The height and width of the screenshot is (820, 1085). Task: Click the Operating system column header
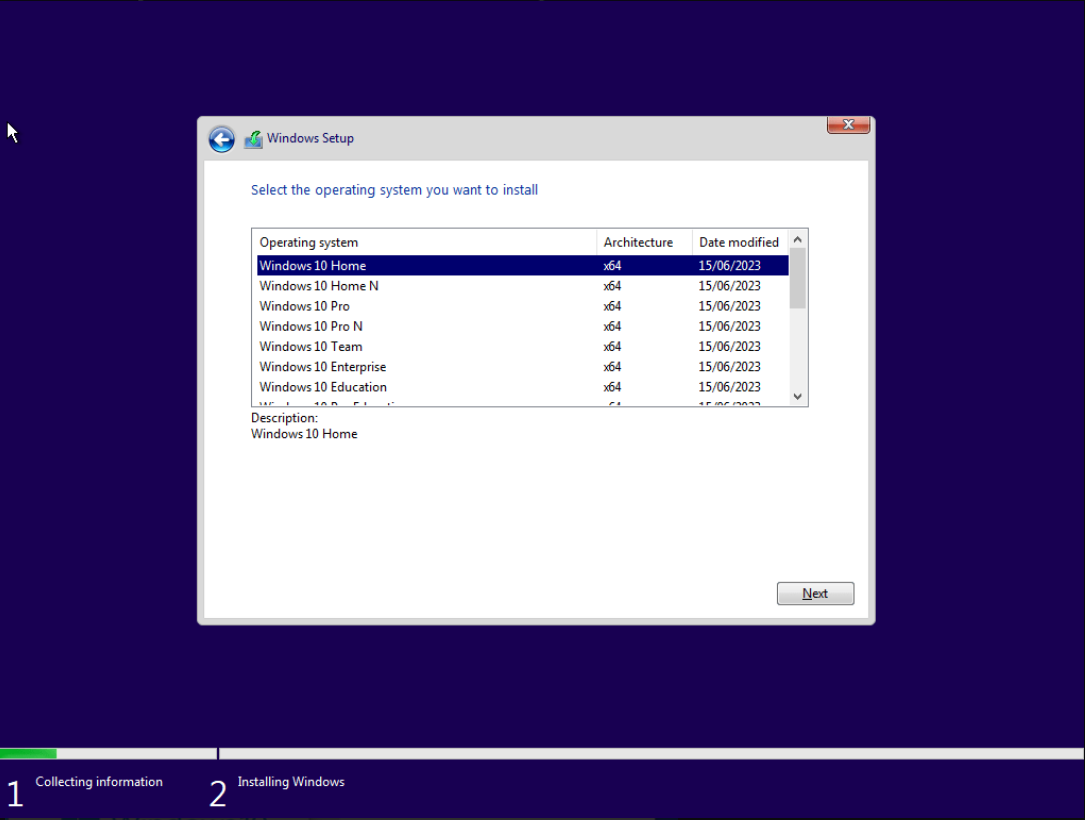pos(424,242)
